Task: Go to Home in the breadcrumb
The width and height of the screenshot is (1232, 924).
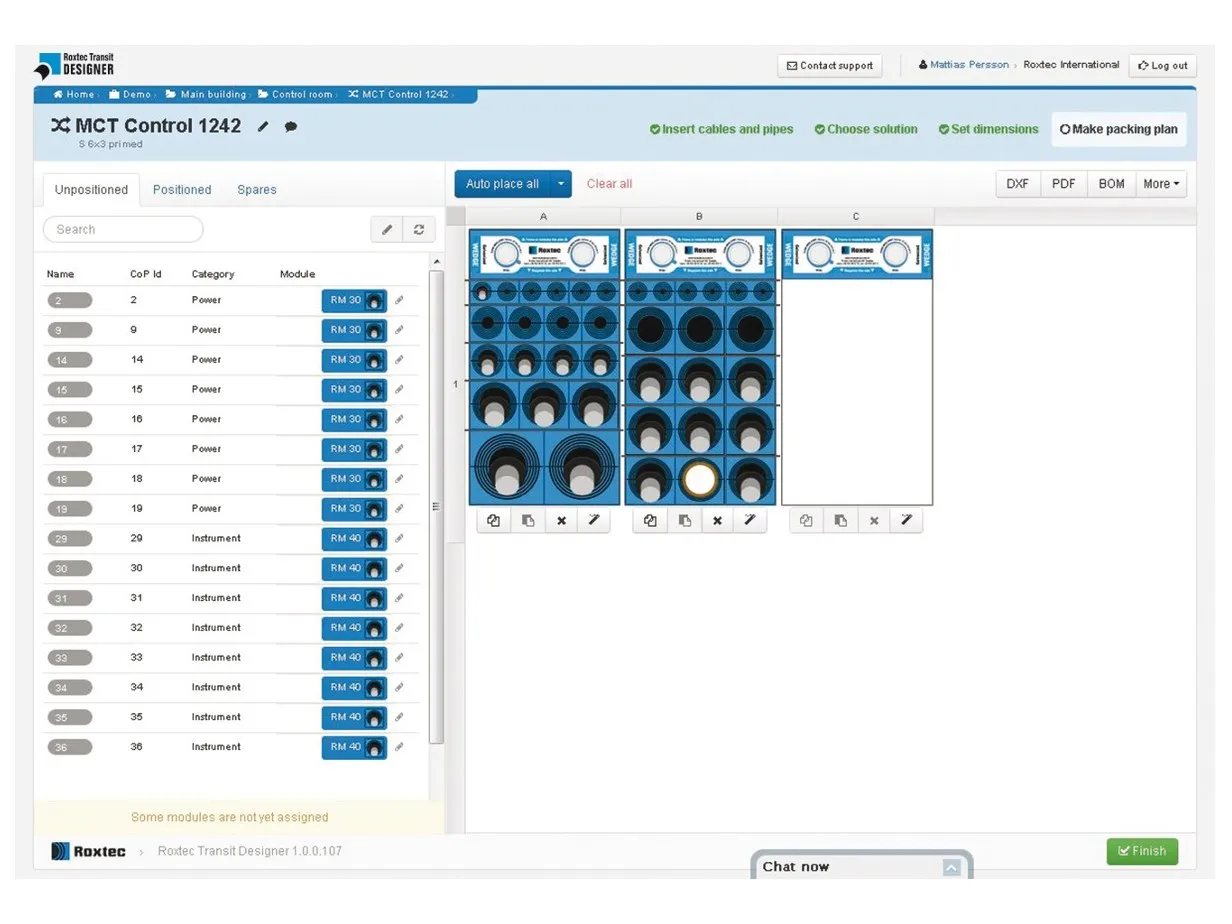Action: pyautogui.click(x=74, y=95)
